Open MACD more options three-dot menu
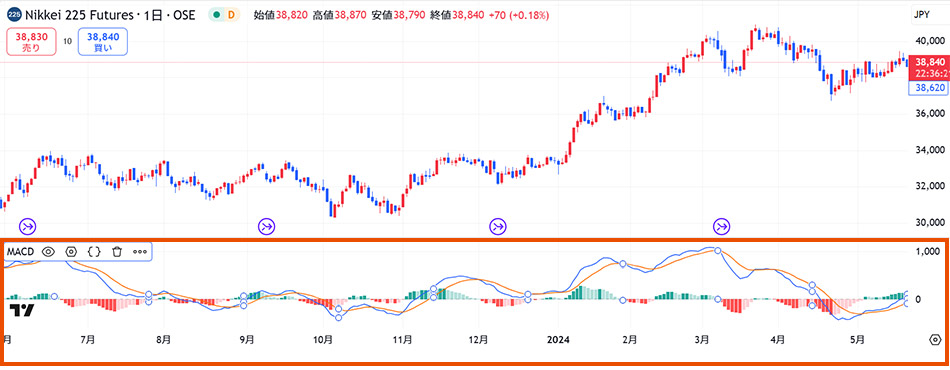 140,251
